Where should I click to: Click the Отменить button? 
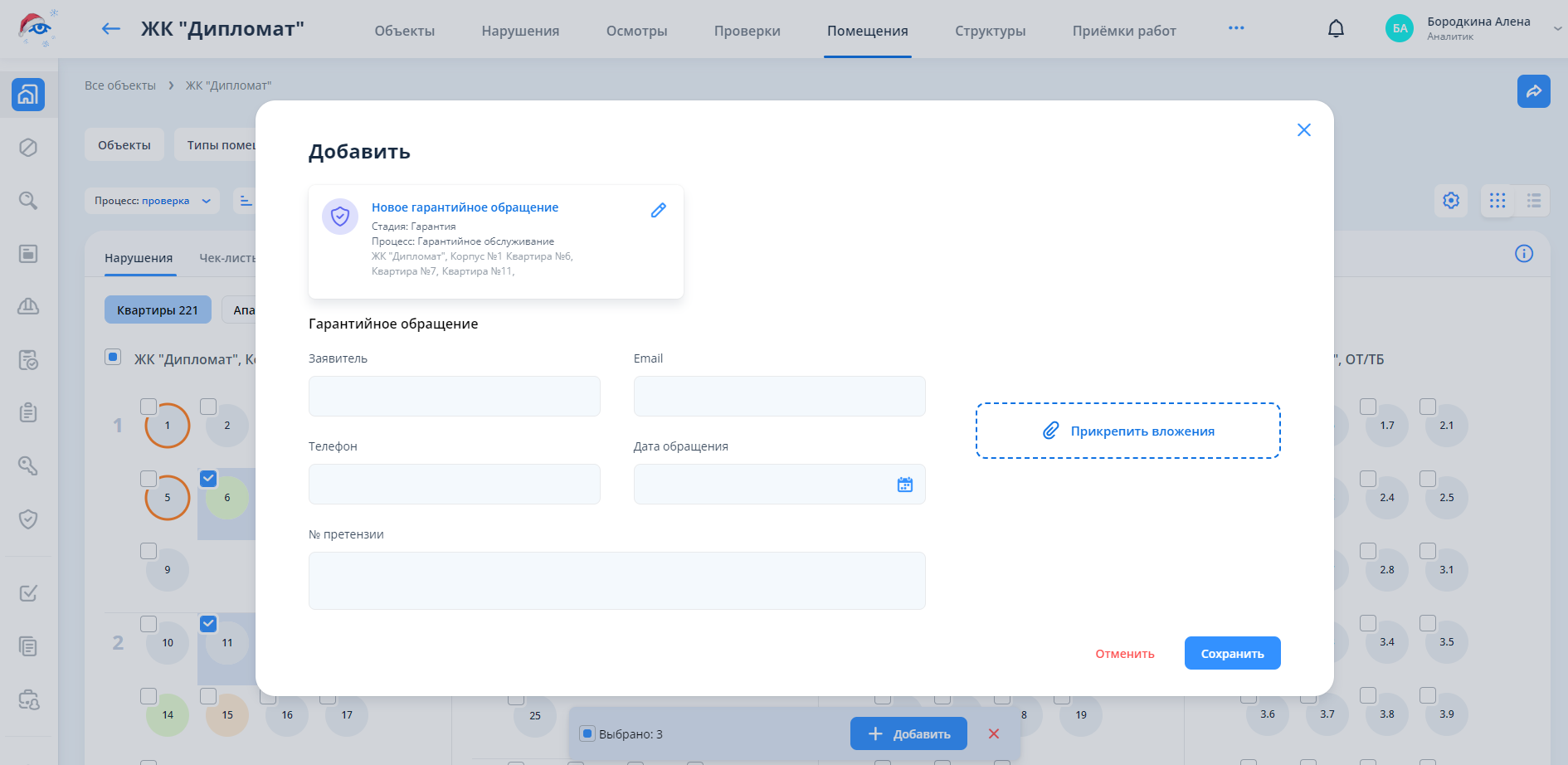[x=1124, y=654]
